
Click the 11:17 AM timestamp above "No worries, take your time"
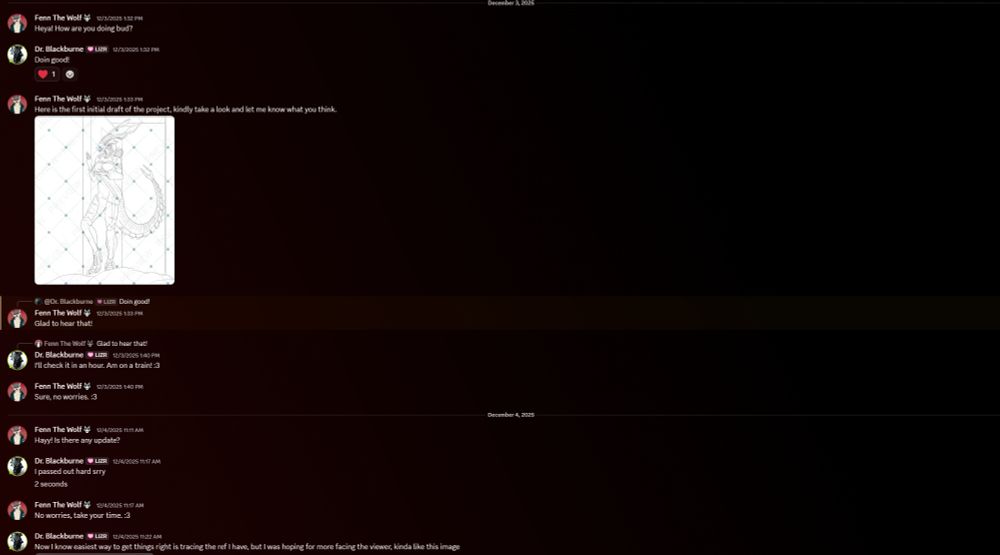click(x=120, y=505)
